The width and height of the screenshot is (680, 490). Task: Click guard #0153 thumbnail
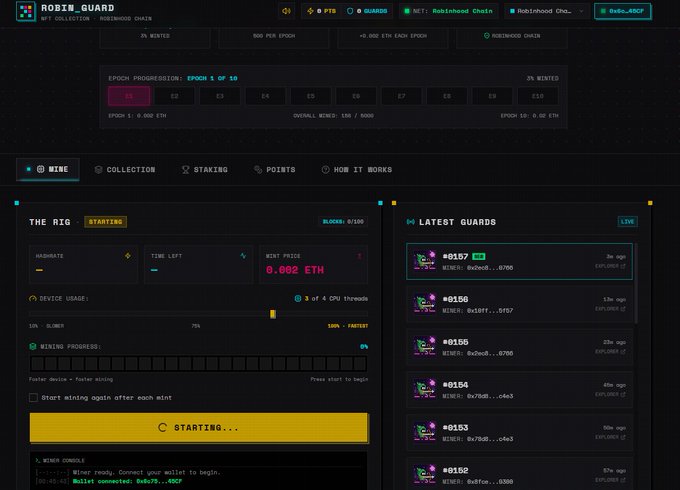click(425, 432)
